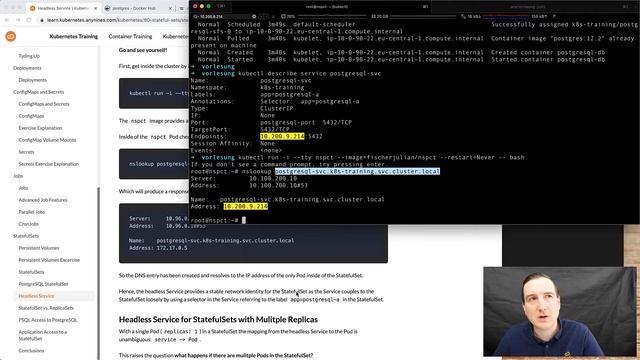
Task: Click the webcam video thumbnail
Action: (560, 312)
